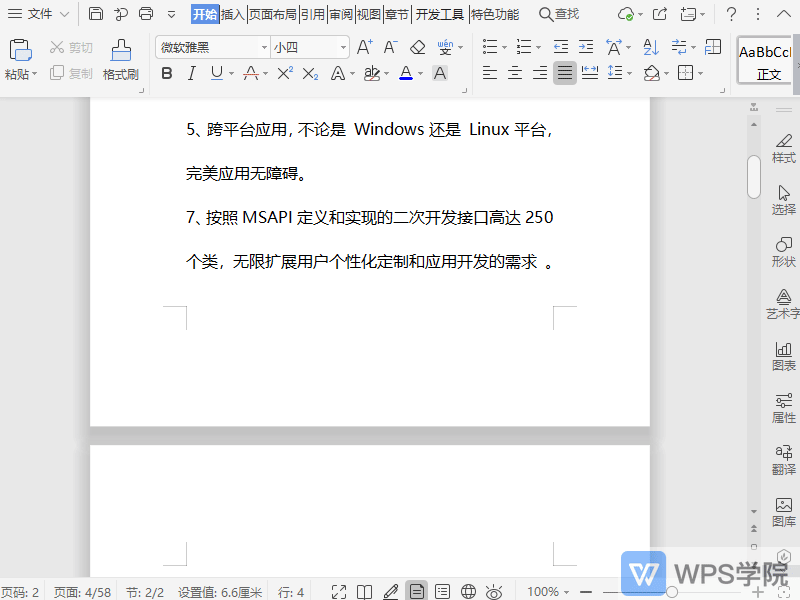Viewport: 800px width, 600px height.
Task: Toggle distributed alignment button
Action: coord(590,73)
